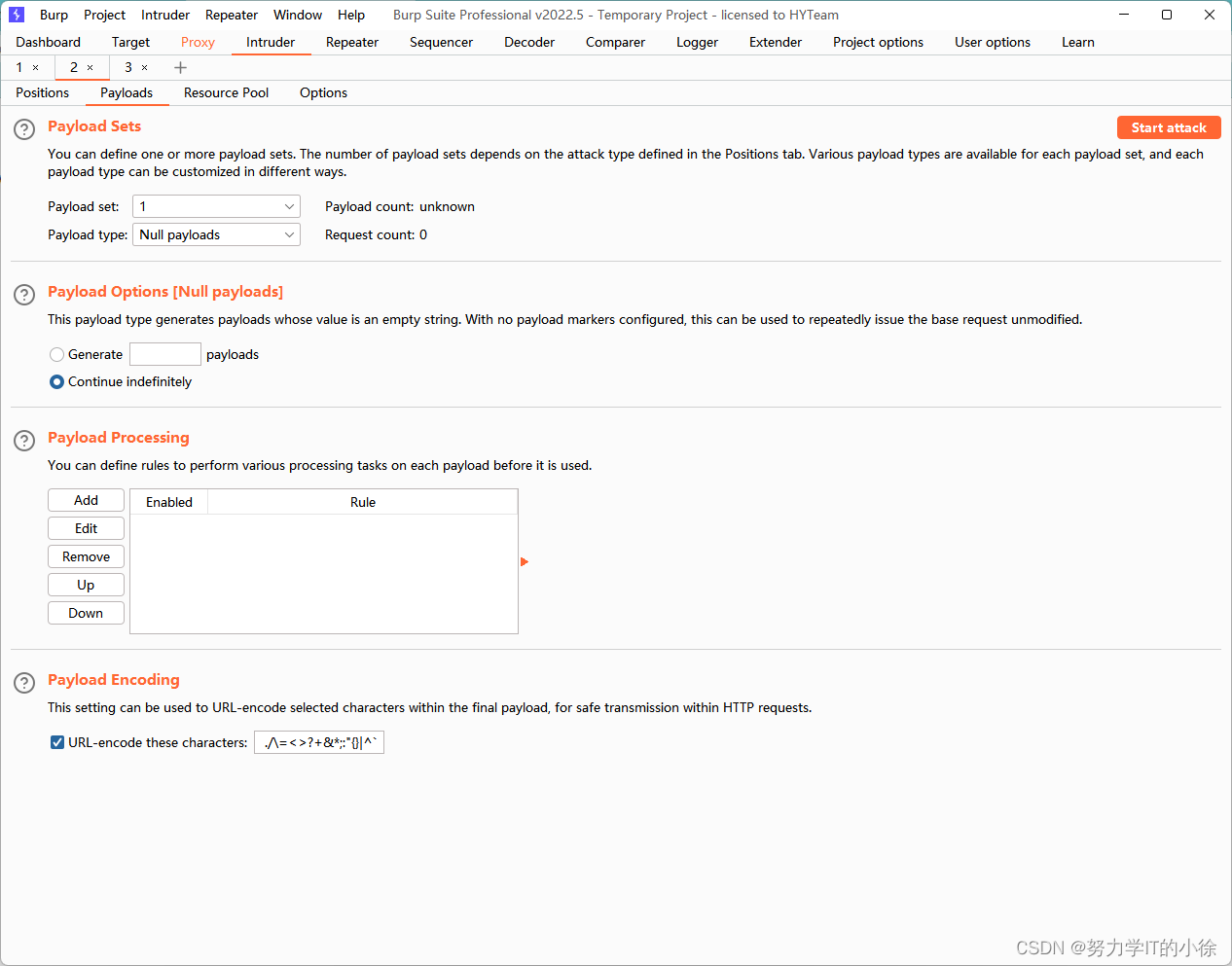Click Edit processing rule button
Viewport: 1232px width, 966px height.
(x=86, y=528)
